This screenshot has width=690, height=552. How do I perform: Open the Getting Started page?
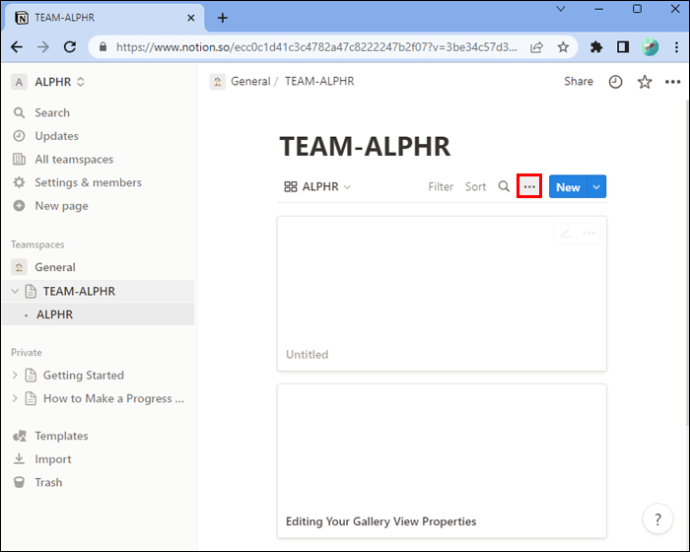(x=83, y=375)
